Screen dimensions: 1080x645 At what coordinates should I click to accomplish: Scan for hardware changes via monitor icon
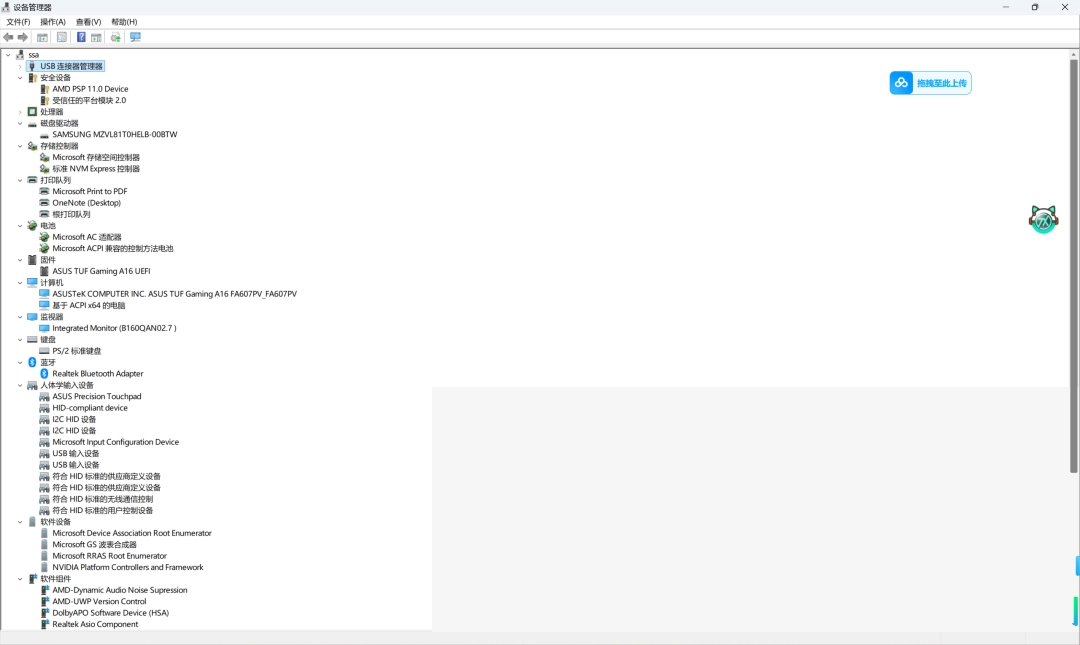(x=135, y=37)
